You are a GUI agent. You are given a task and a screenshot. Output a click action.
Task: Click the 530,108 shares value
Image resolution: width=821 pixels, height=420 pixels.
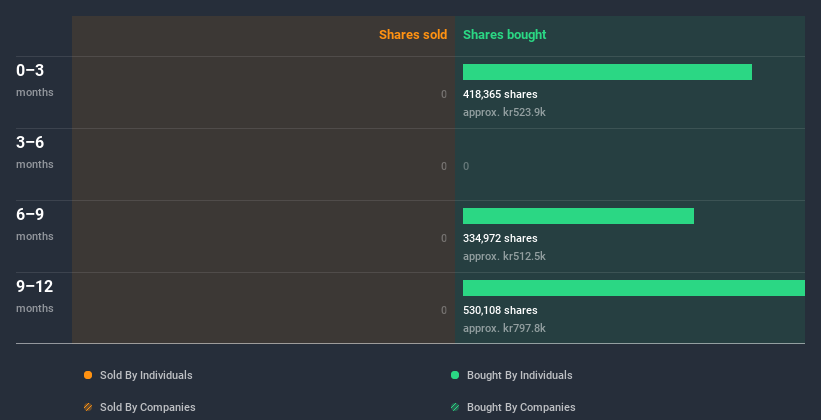500,310
